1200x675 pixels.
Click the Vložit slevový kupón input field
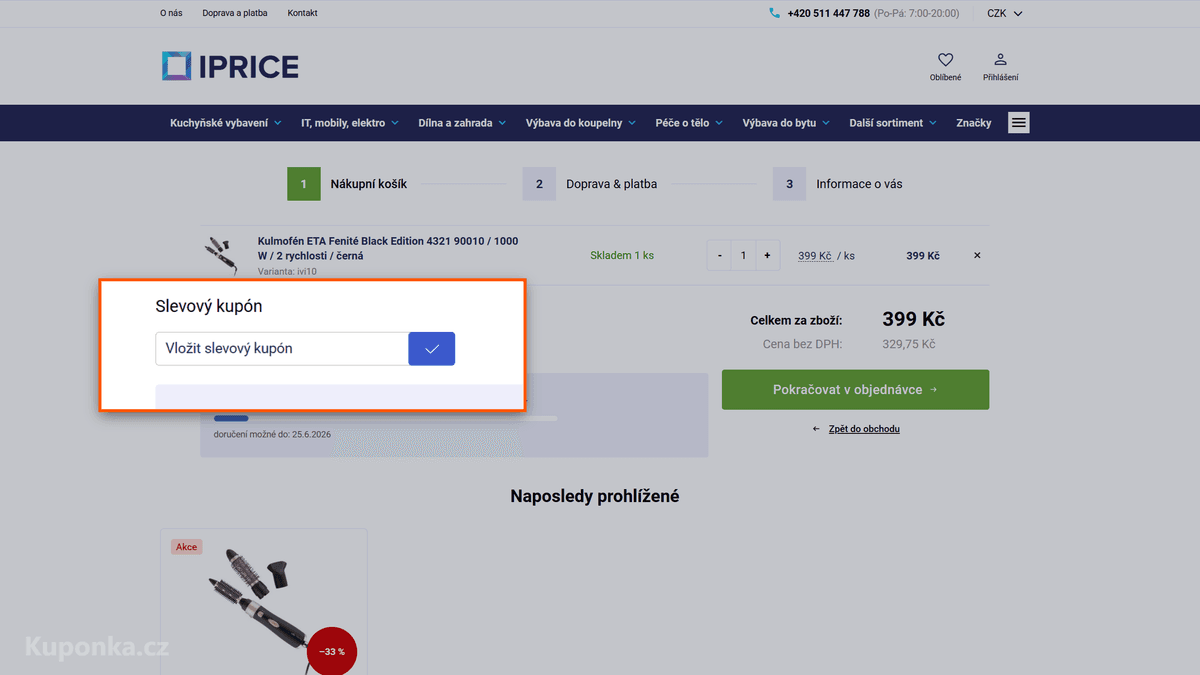coord(282,348)
